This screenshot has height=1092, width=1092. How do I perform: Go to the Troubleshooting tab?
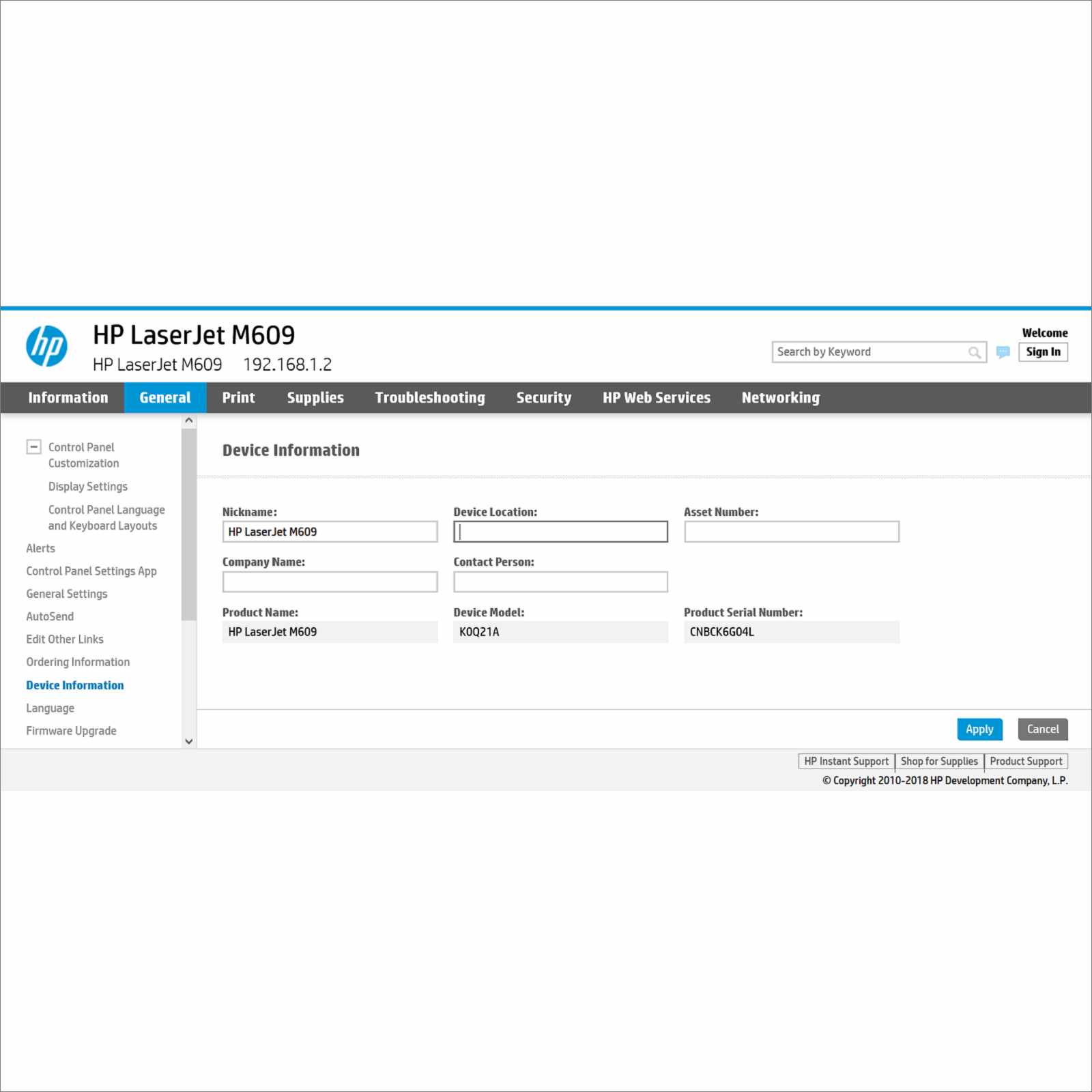(x=430, y=397)
